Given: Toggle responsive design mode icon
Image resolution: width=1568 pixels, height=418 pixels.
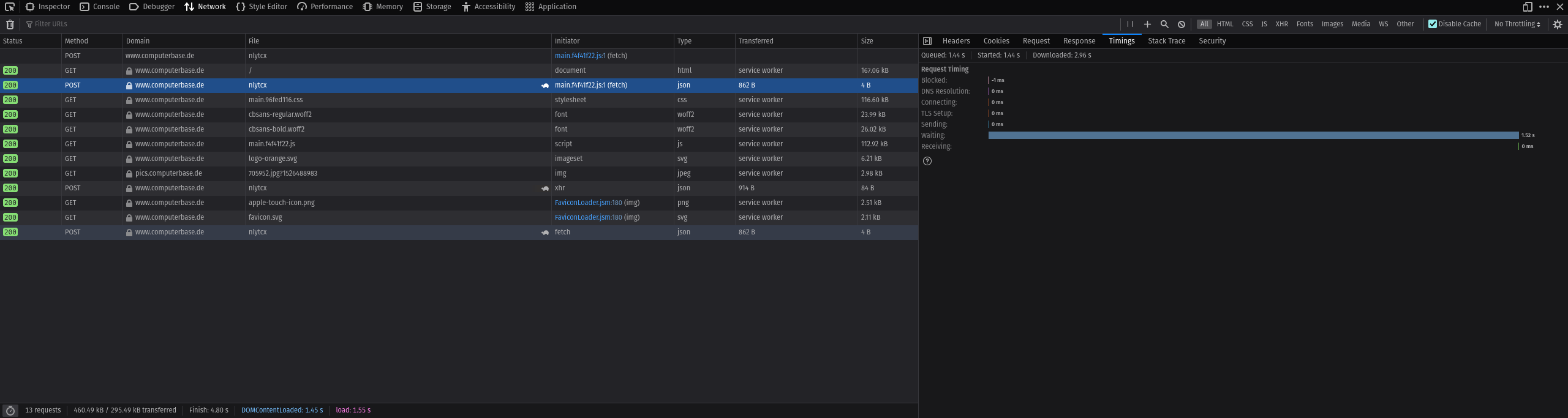Looking at the screenshot, I should point(1528,7).
